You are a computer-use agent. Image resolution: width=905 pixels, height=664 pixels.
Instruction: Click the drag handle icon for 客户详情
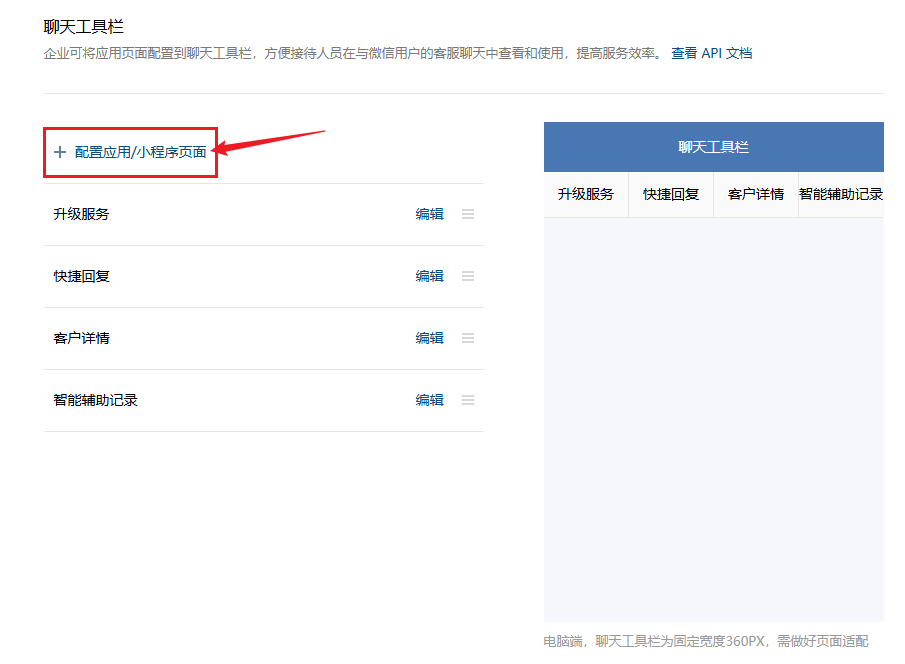click(x=468, y=338)
